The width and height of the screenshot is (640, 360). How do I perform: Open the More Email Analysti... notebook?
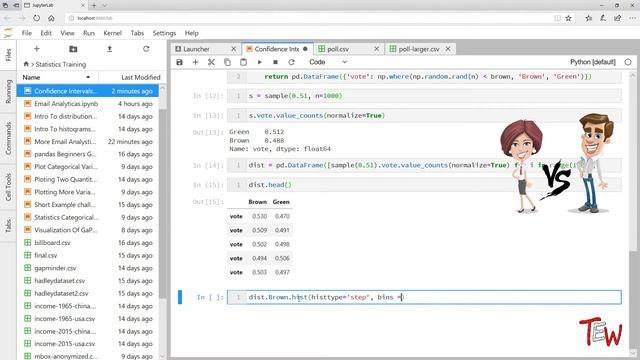pyautogui.click(x=88, y=142)
